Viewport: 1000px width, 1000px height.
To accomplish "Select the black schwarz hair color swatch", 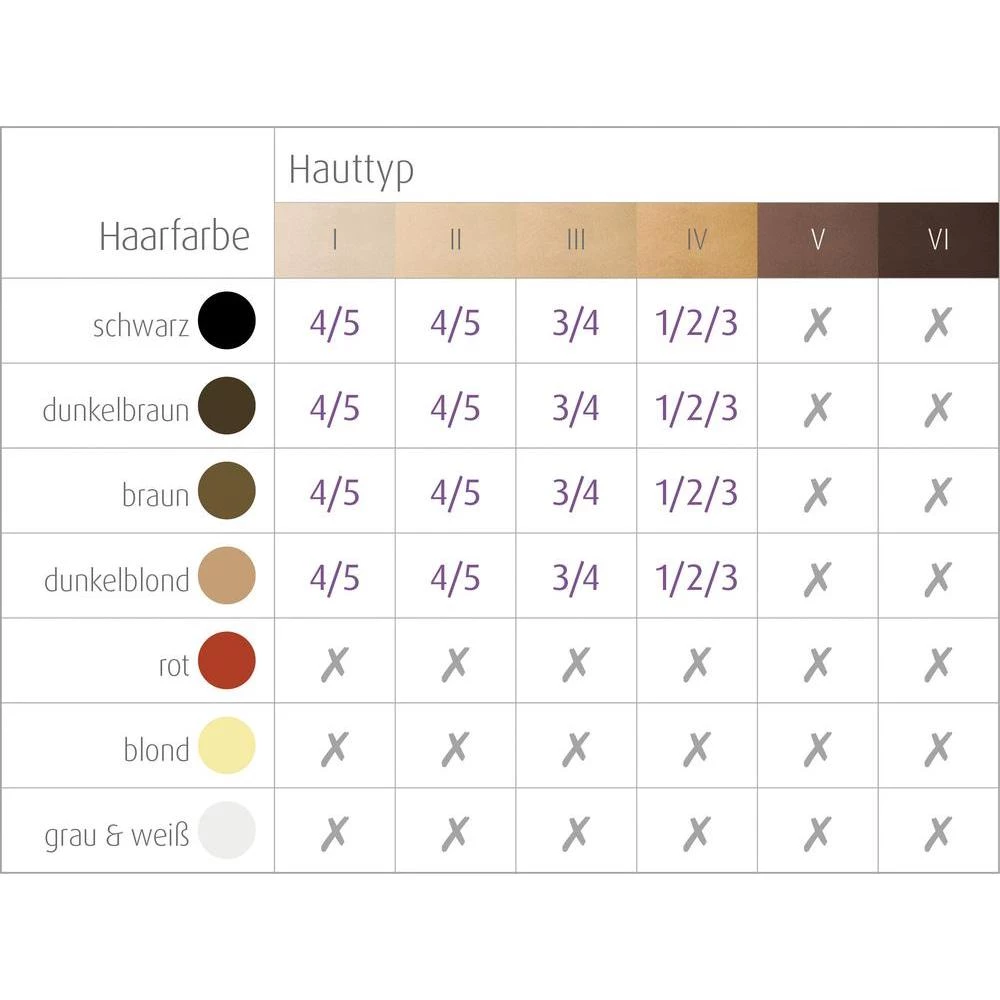I will 227,321.
